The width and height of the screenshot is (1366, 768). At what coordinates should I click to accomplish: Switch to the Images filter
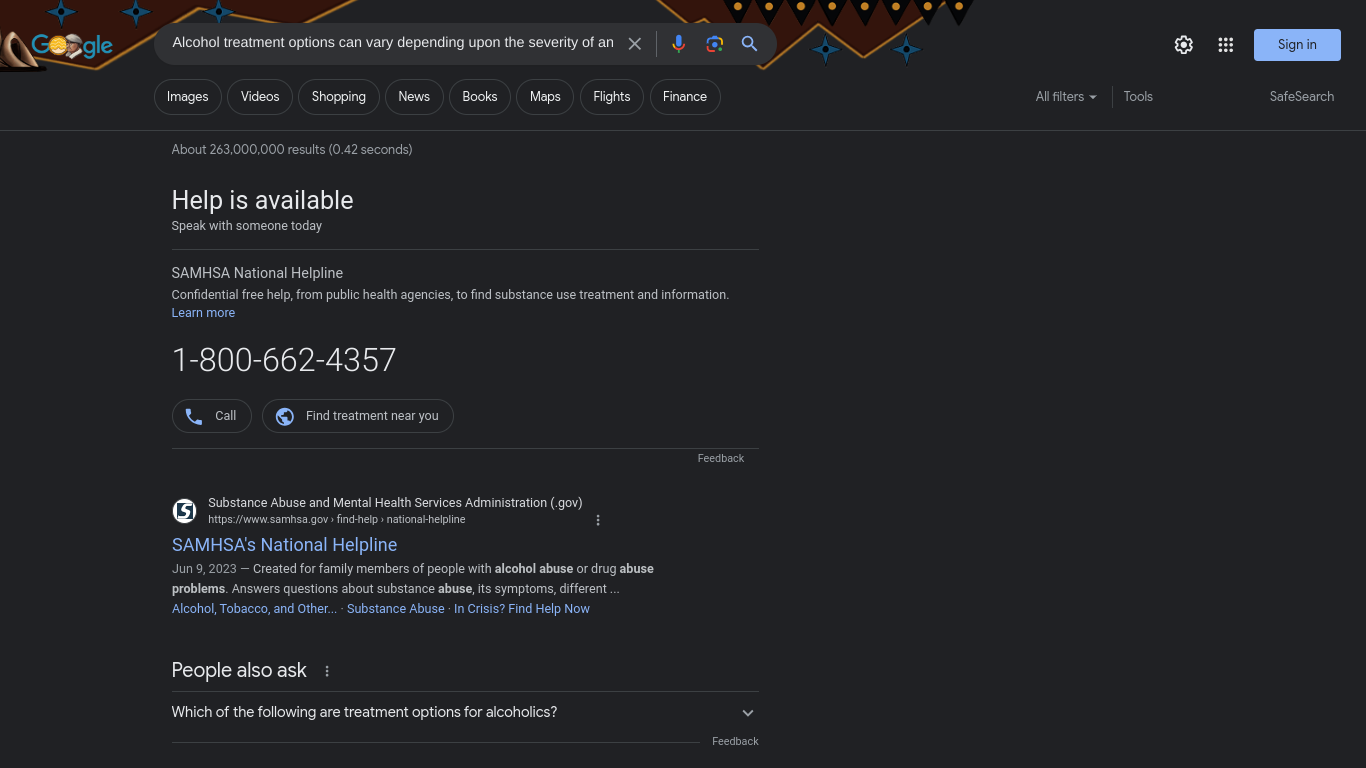[x=188, y=97]
